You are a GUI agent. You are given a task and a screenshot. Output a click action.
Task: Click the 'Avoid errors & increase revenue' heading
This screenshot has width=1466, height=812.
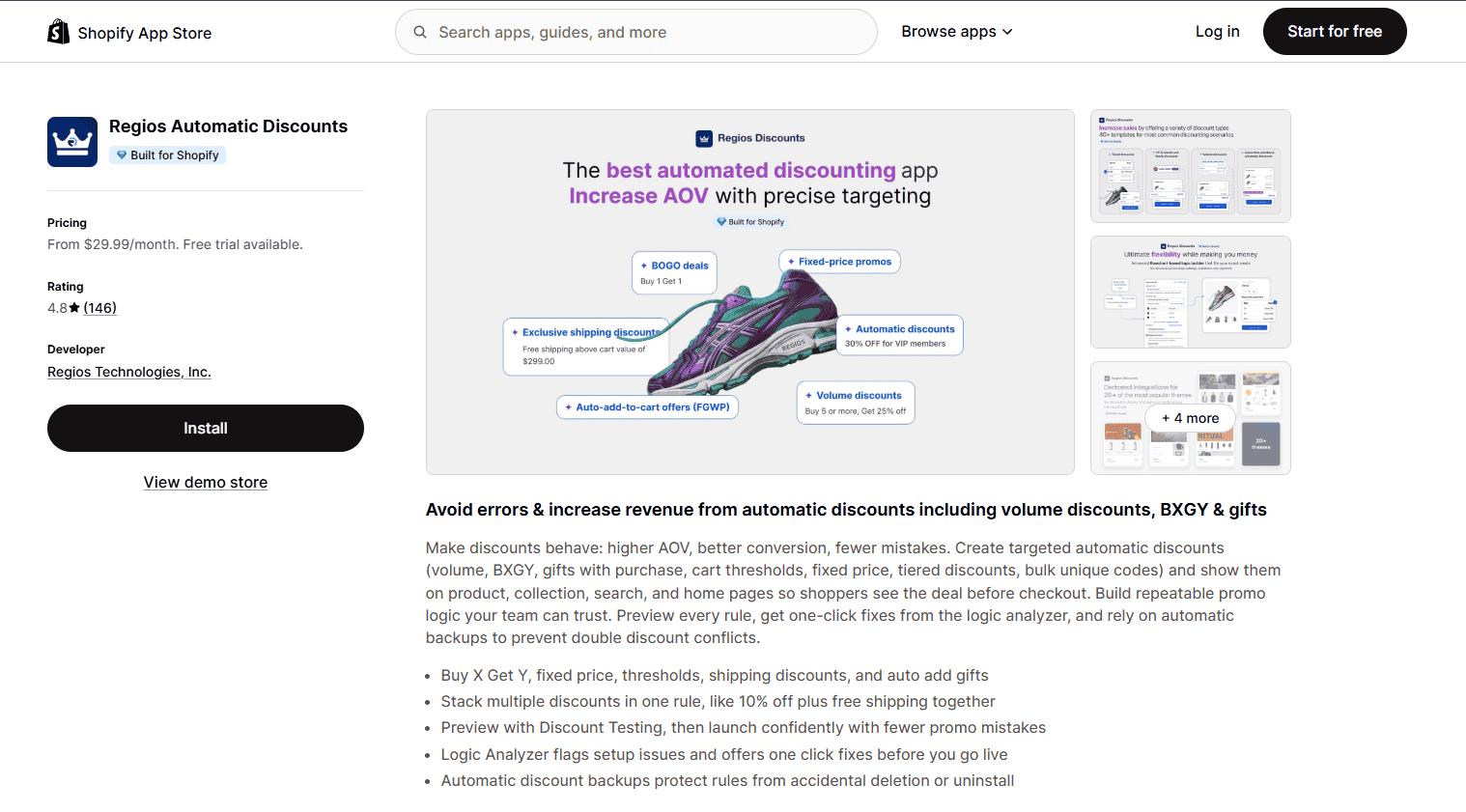tap(846, 510)
